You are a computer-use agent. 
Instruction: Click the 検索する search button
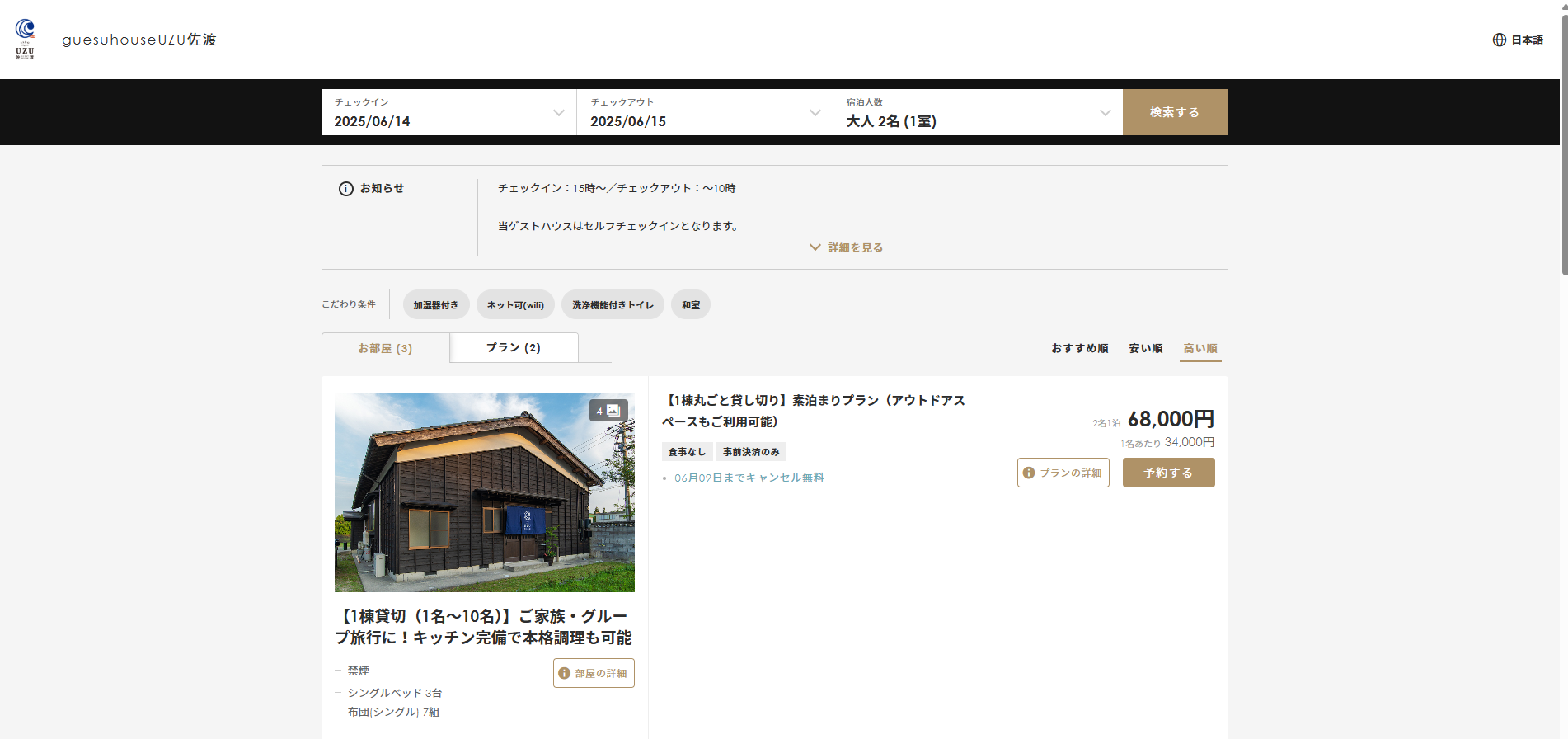point(1176,112)
